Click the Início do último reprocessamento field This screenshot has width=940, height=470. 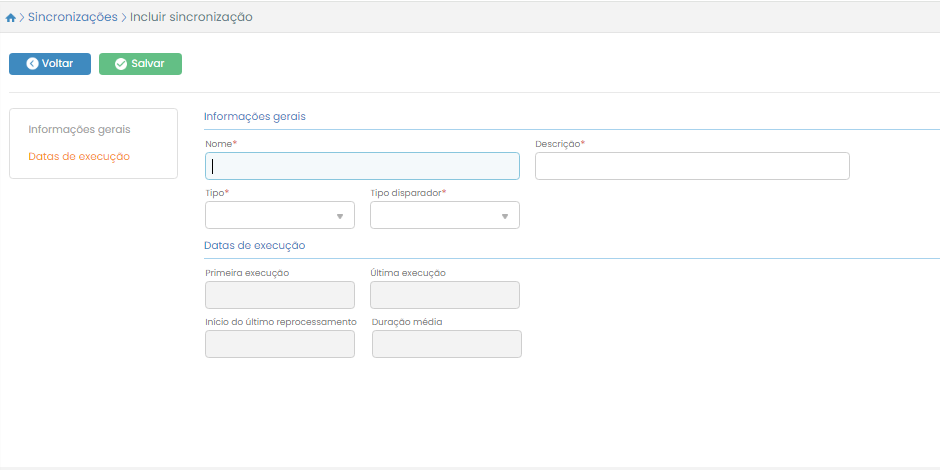tap(280, 344)
